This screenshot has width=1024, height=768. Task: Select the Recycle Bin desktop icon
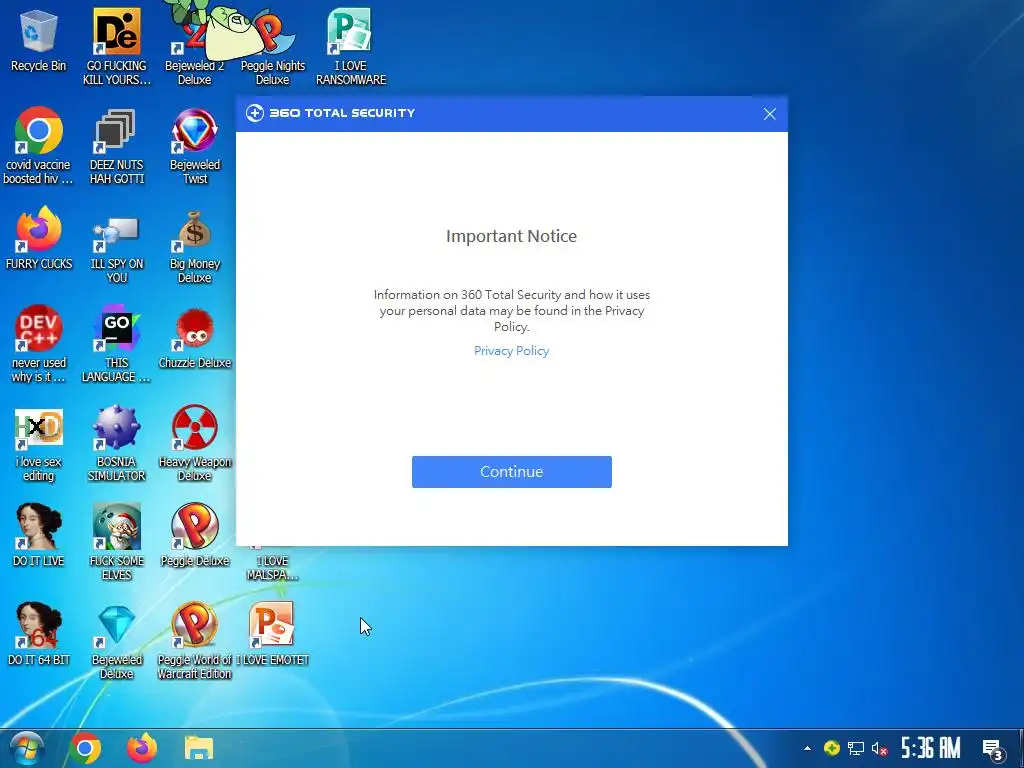pos(39,40)
